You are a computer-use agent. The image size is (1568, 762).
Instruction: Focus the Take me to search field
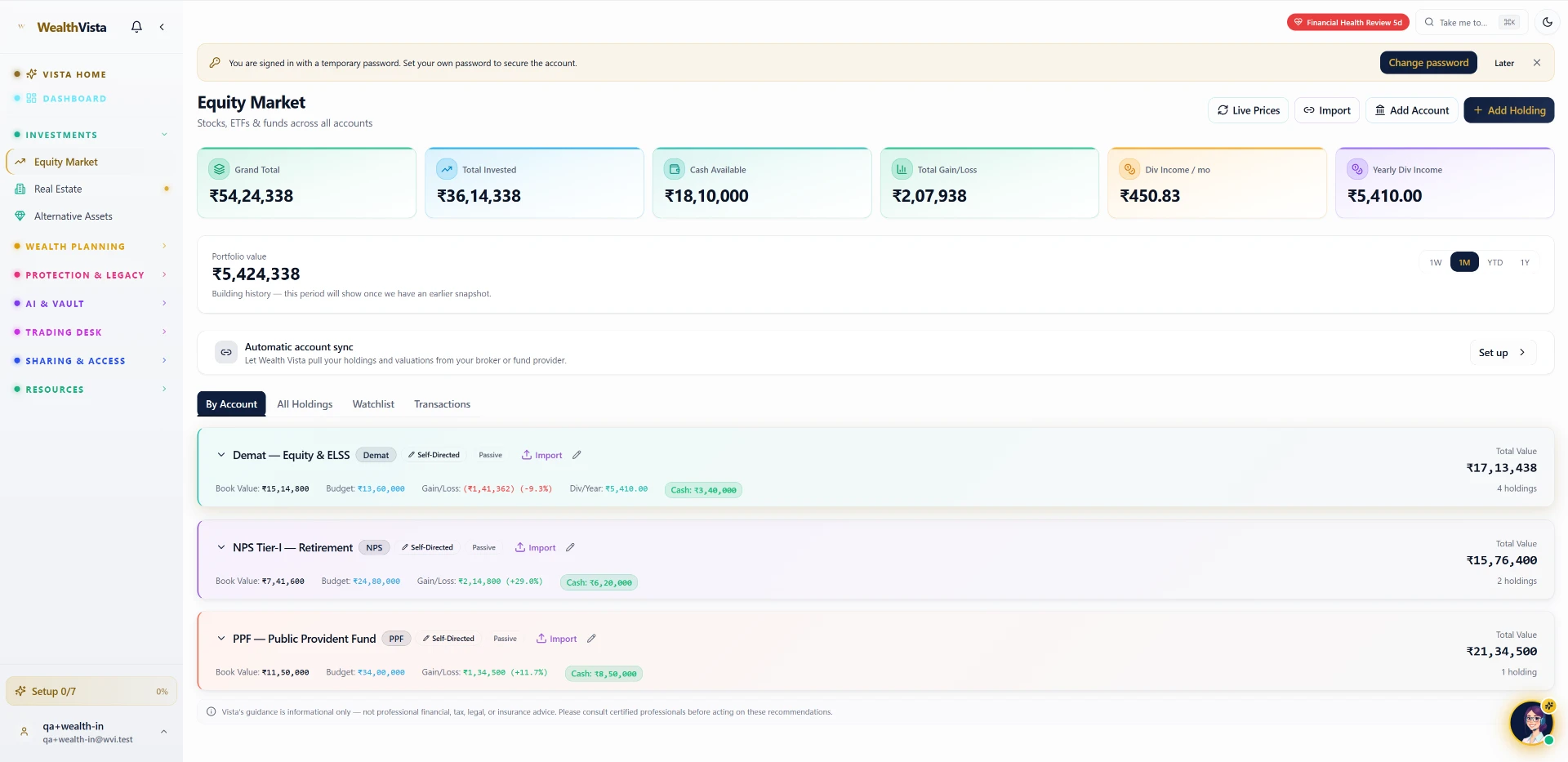[1470, 22]
